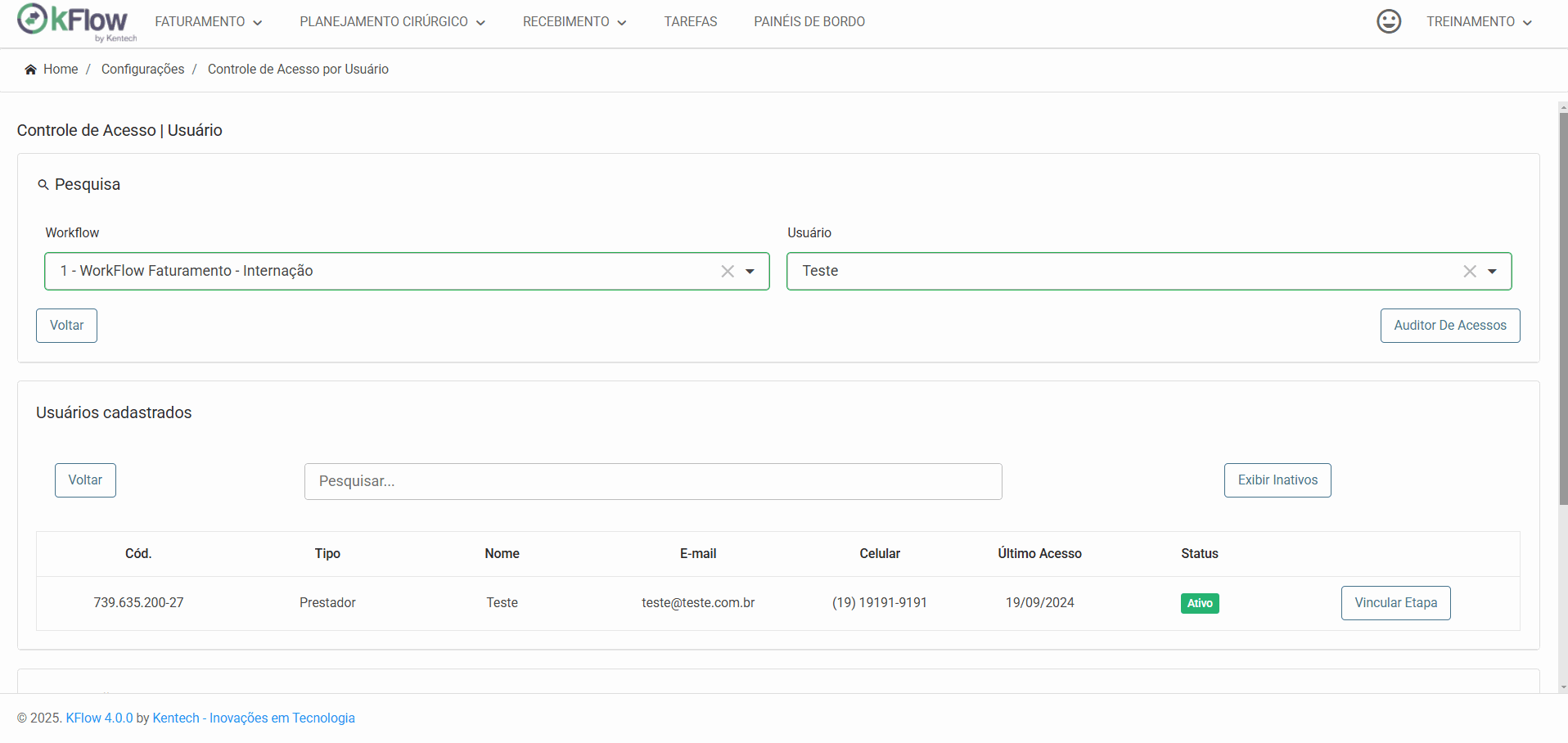This screenshot has height=743, width=1568.
Task: Click the Home house icon in breadcrumb
Action: 31,70
